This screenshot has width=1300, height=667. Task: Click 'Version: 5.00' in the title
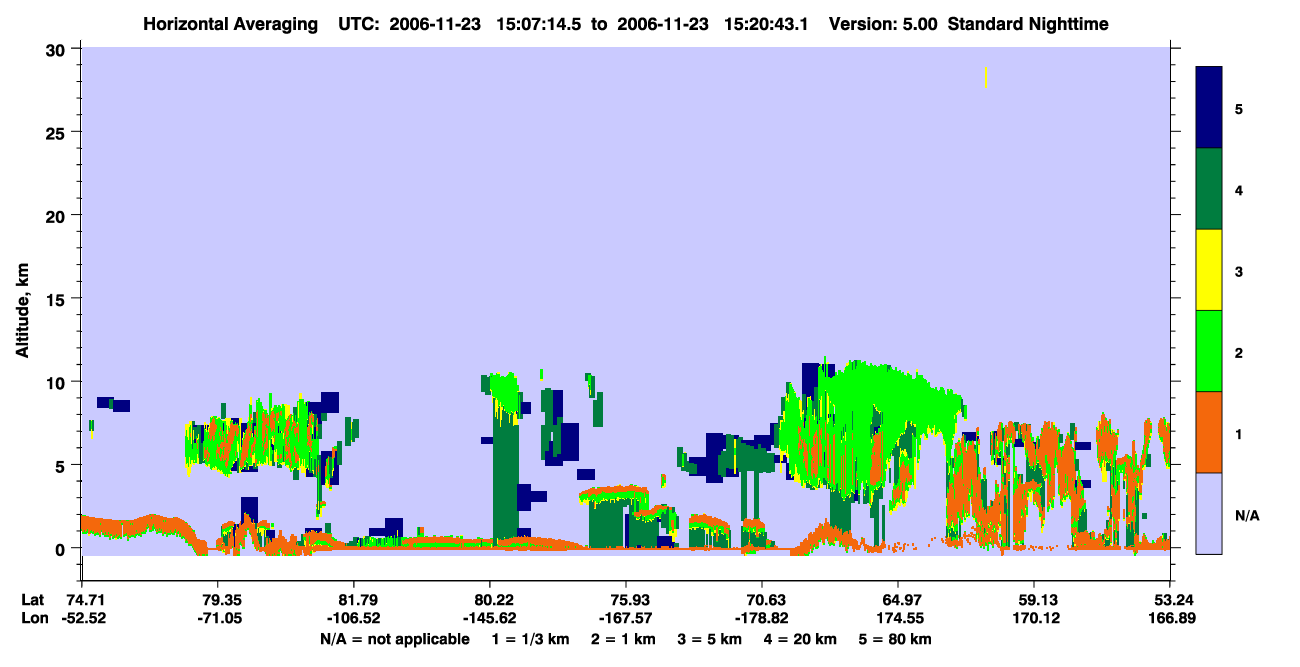(883, 24)
